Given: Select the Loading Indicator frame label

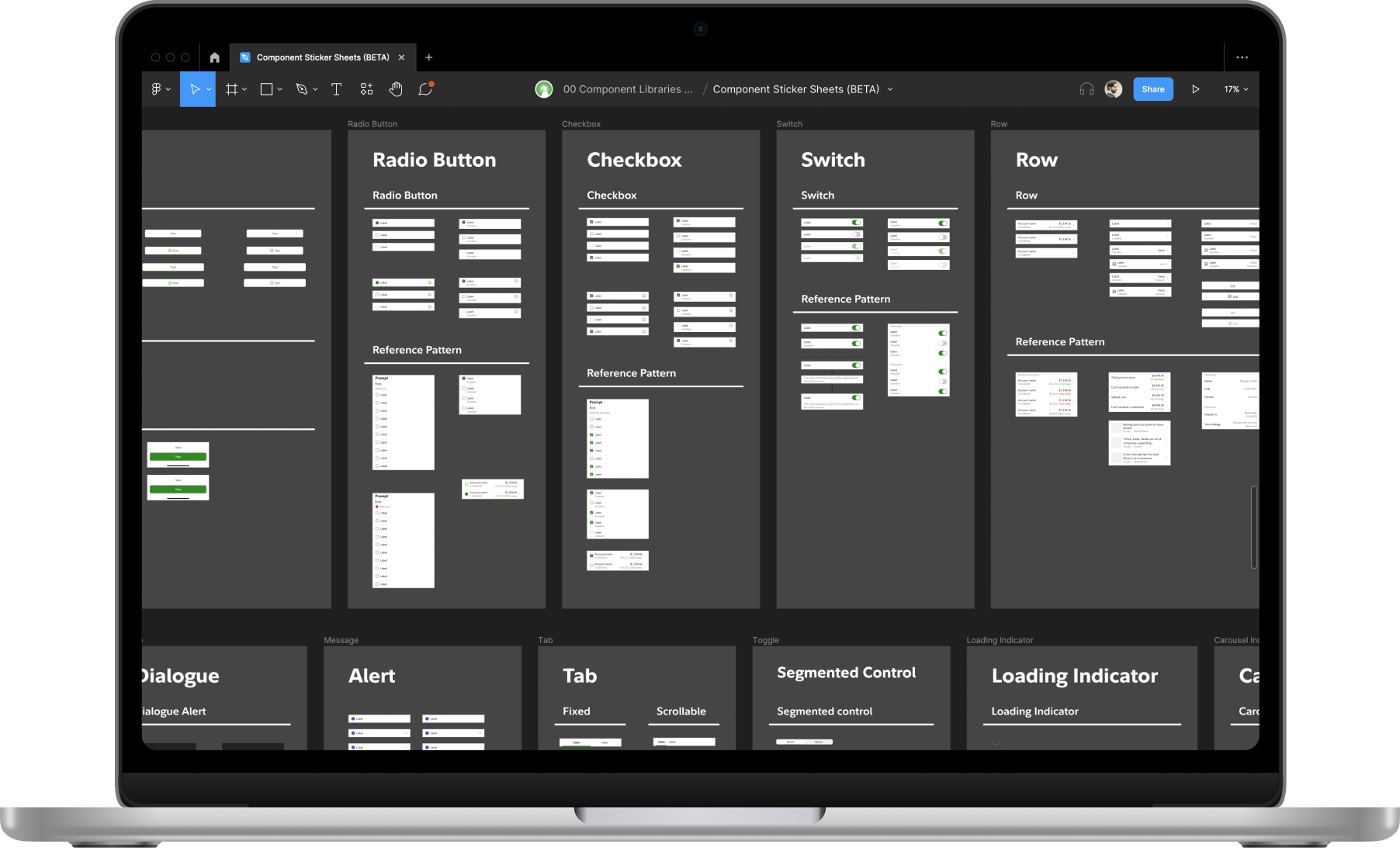Looking at the screenshot, I should [x=1000, y=640].
